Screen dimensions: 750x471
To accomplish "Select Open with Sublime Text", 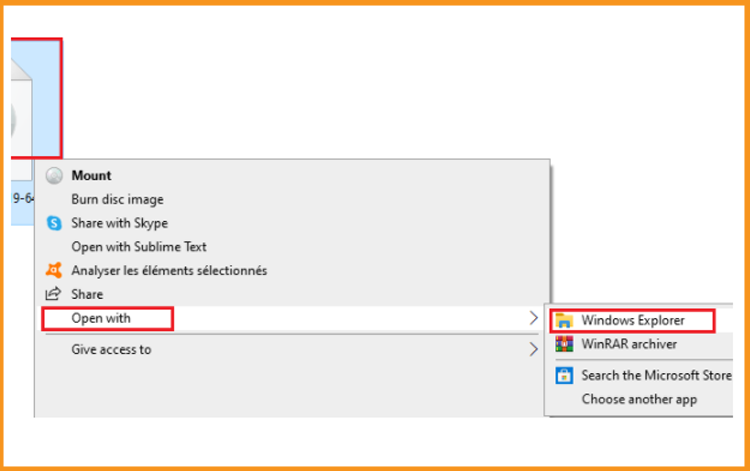I will 139,247.
